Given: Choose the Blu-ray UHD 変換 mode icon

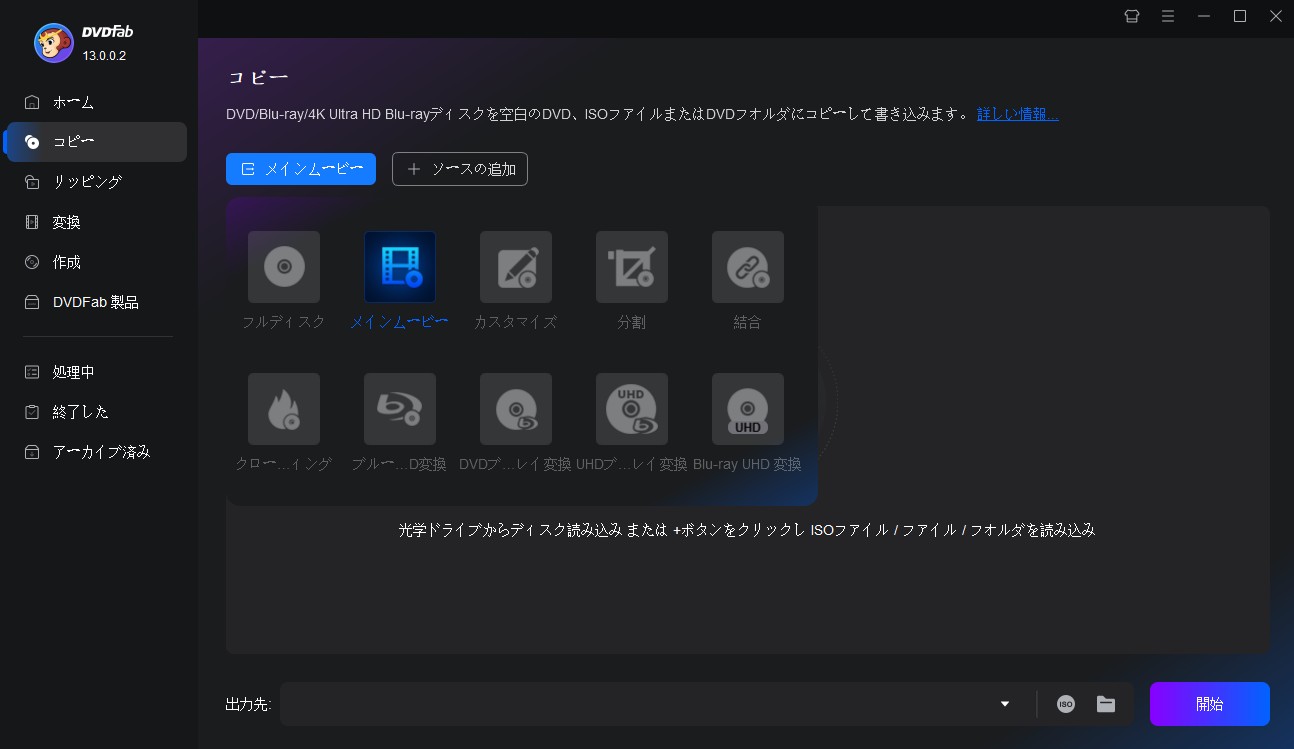Looking at the screenshot, I should click(748, 409).
